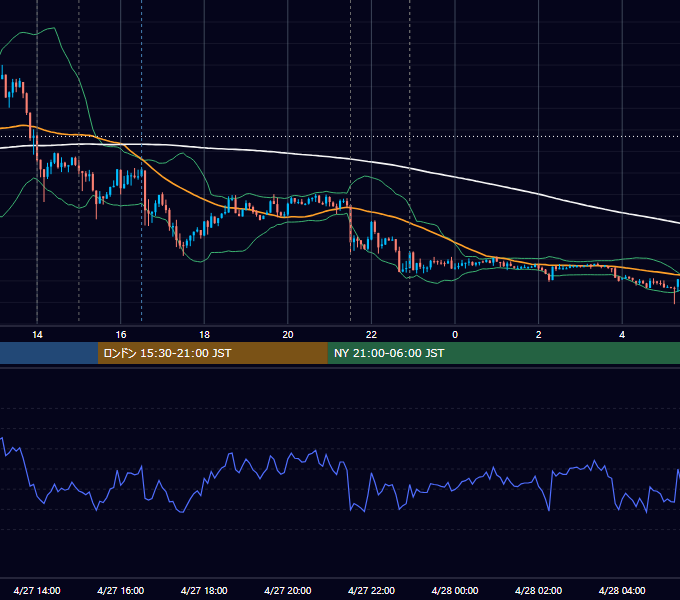Click the 18 hour label on the price chart axis
680x600 pixels.
coord(204,335)
